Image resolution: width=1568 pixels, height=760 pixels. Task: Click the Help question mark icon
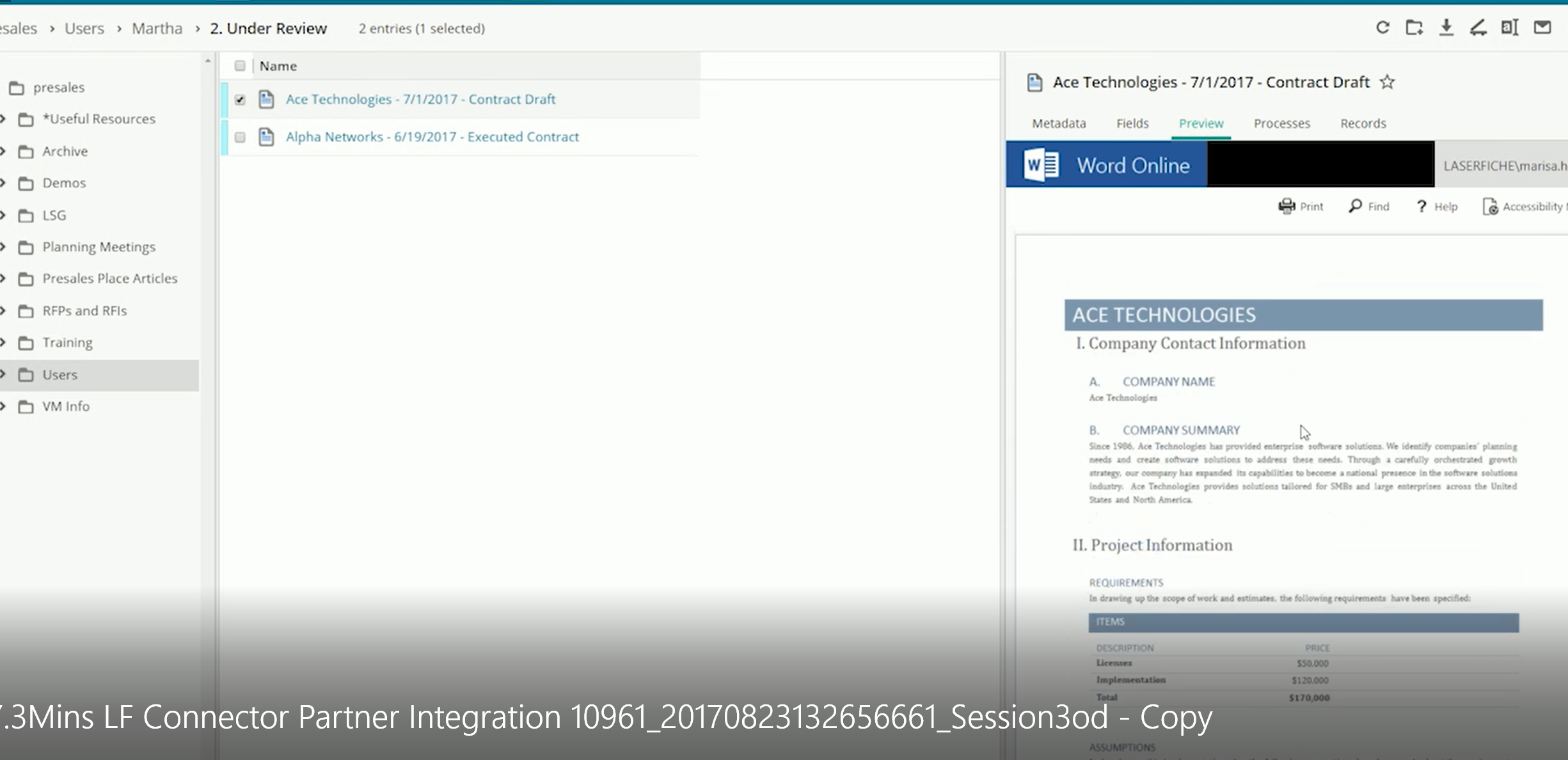click(1421, 206)
